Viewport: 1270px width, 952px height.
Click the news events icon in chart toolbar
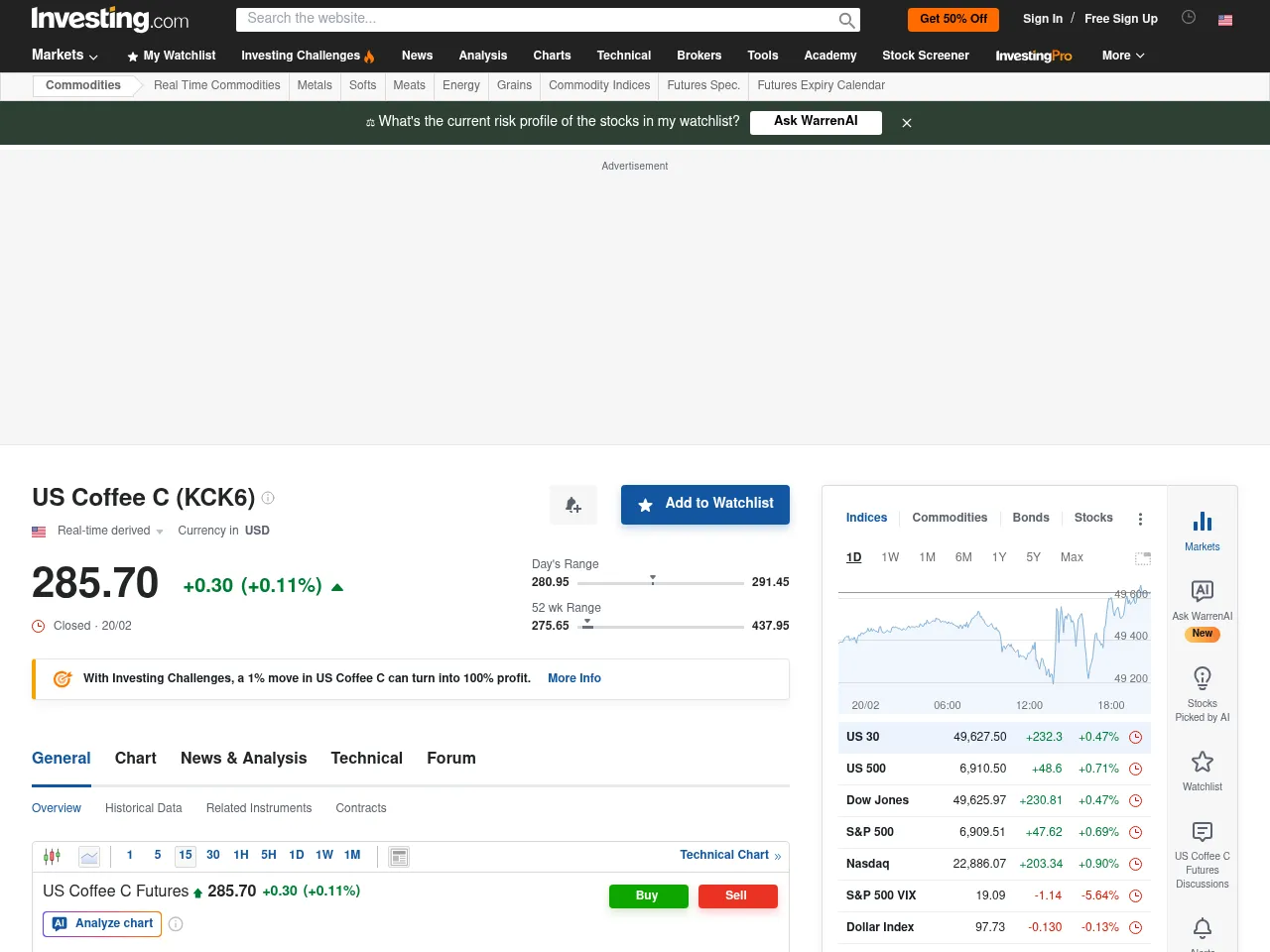398,855
